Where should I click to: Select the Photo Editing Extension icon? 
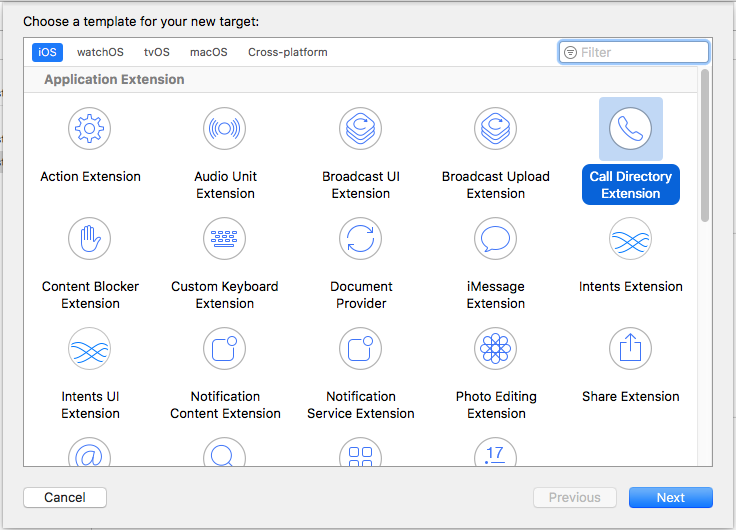coord(495,349)
